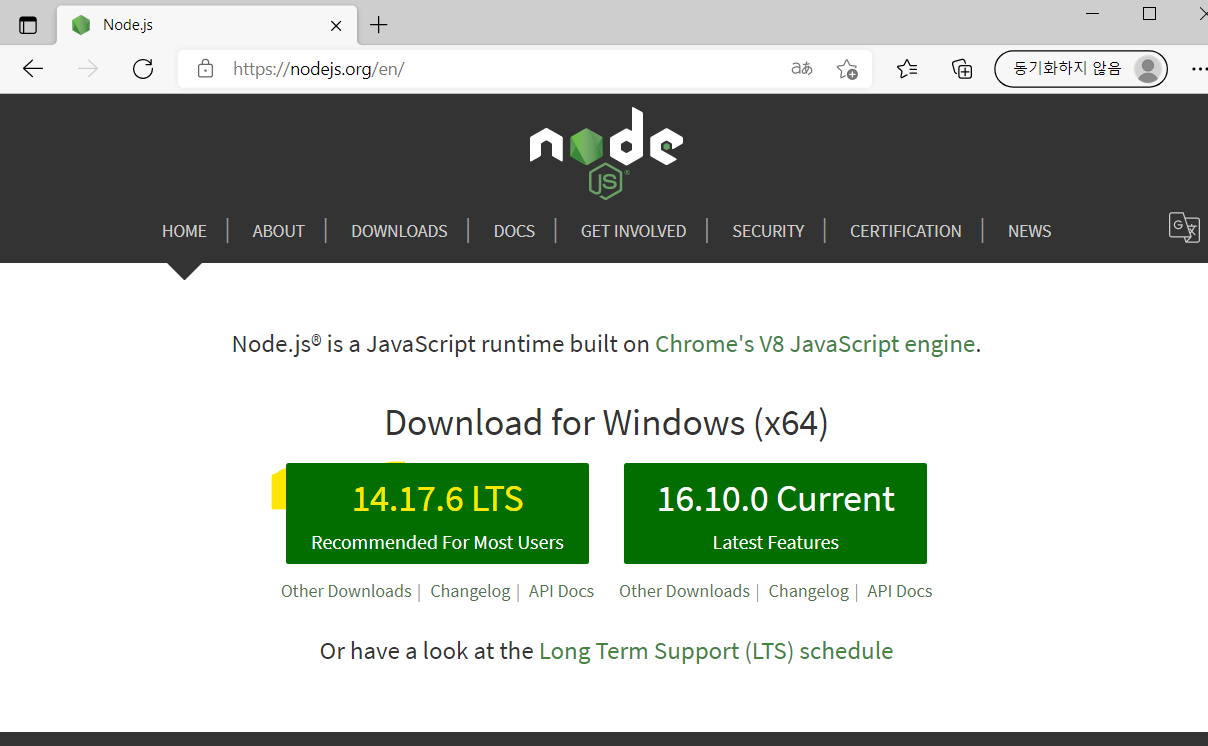The width and height of the screenshot is (1208, 746).
Task: Open the browser Settings and more menu
Action: click(1199, 69)
